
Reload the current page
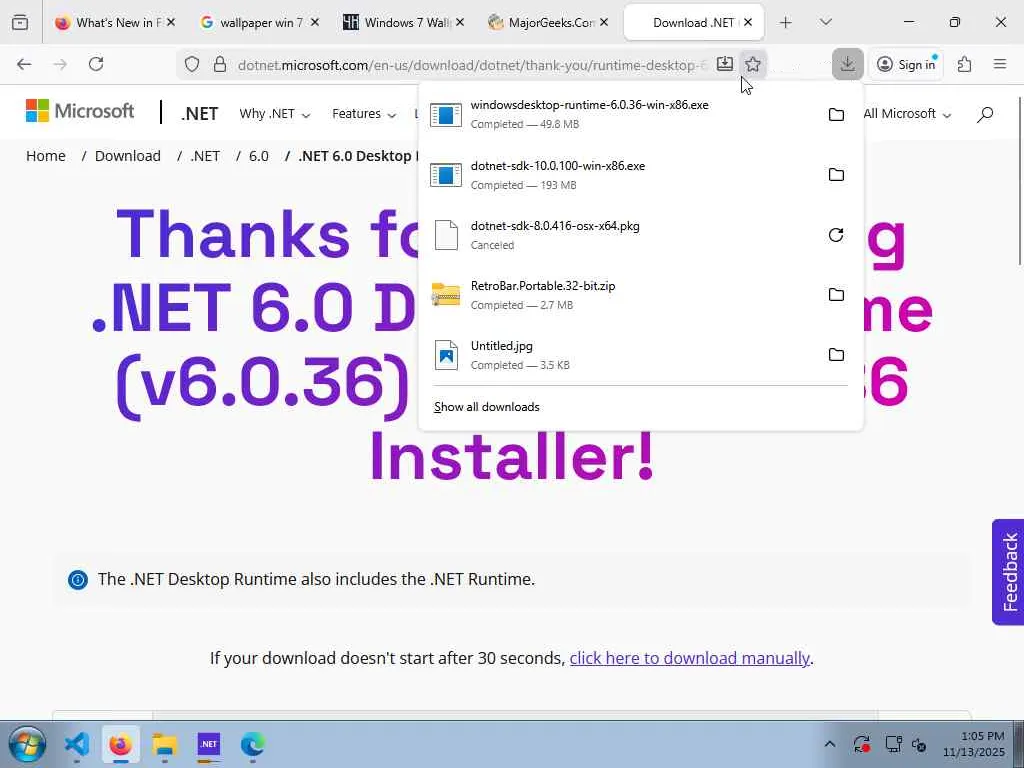96,64
